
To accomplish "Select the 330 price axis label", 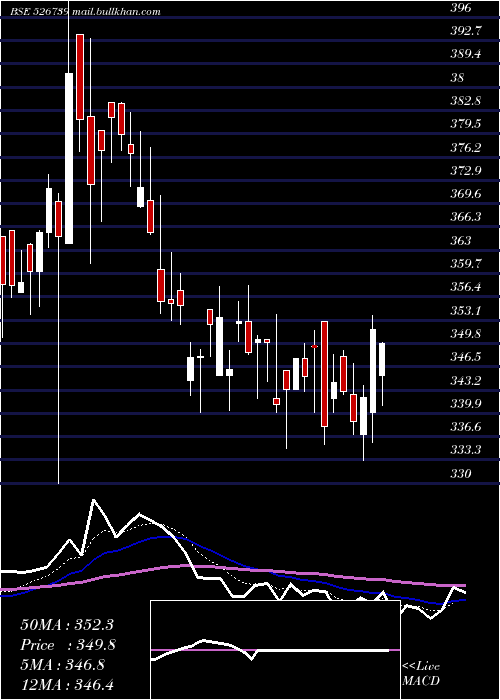I will click(x=460, y=473).
